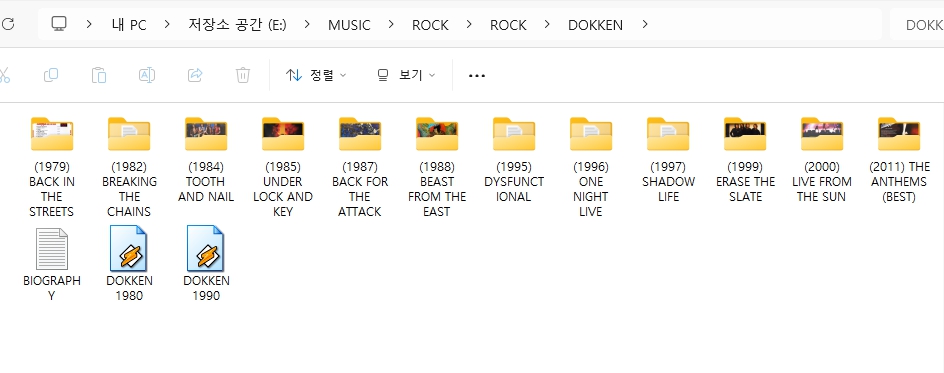Go to 저장소 공간 (E:) breadcrumb
This screenshot has height=373, width=944.
(x=237, y=25)
